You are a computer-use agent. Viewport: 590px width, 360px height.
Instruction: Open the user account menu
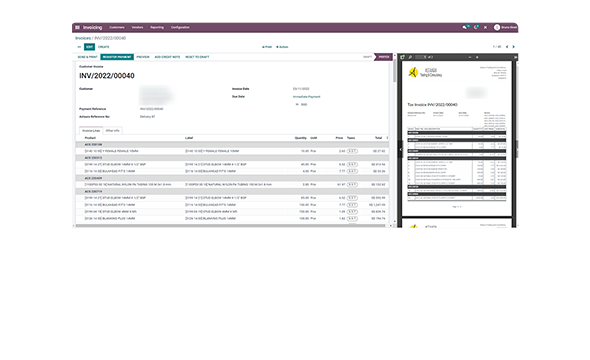pos(506,27)
